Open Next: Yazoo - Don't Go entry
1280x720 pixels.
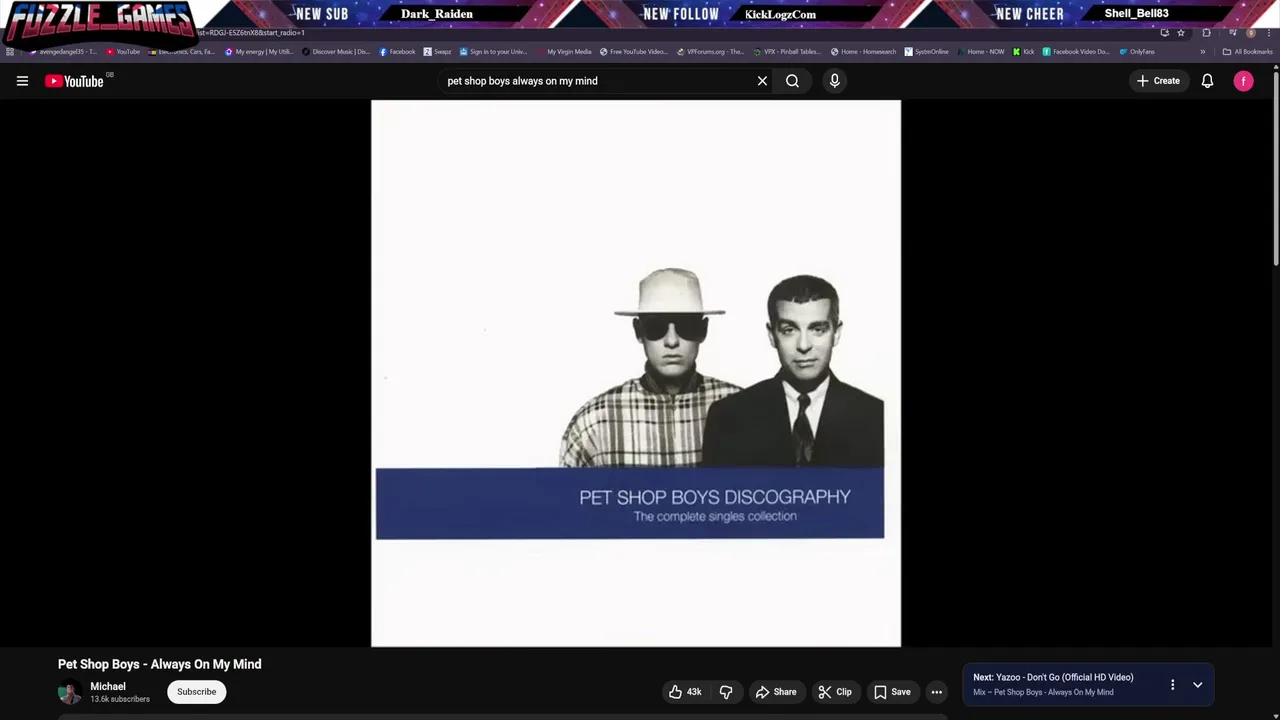1053,677
